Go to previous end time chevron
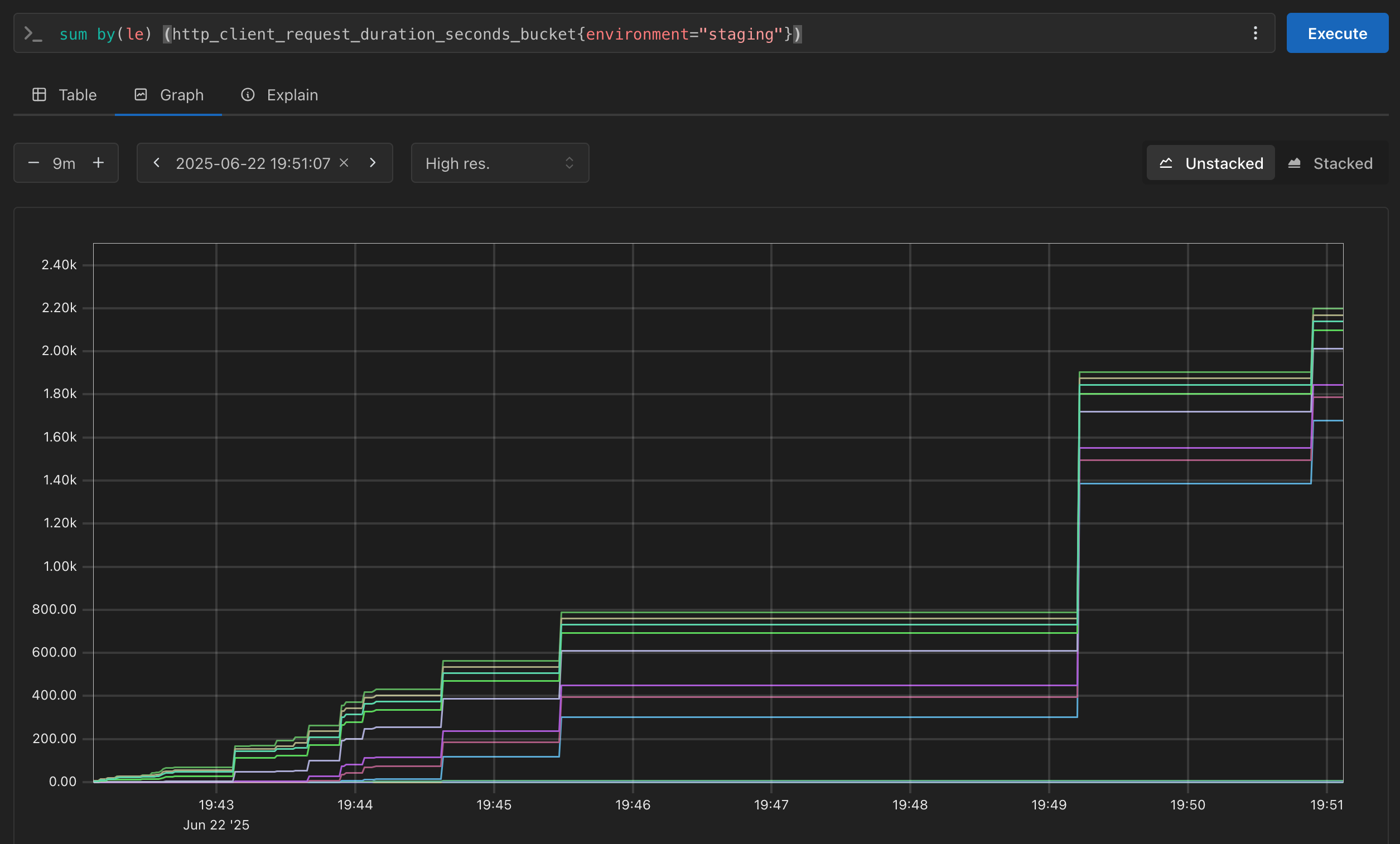1400x844 pixels. (x=157, y=163)
